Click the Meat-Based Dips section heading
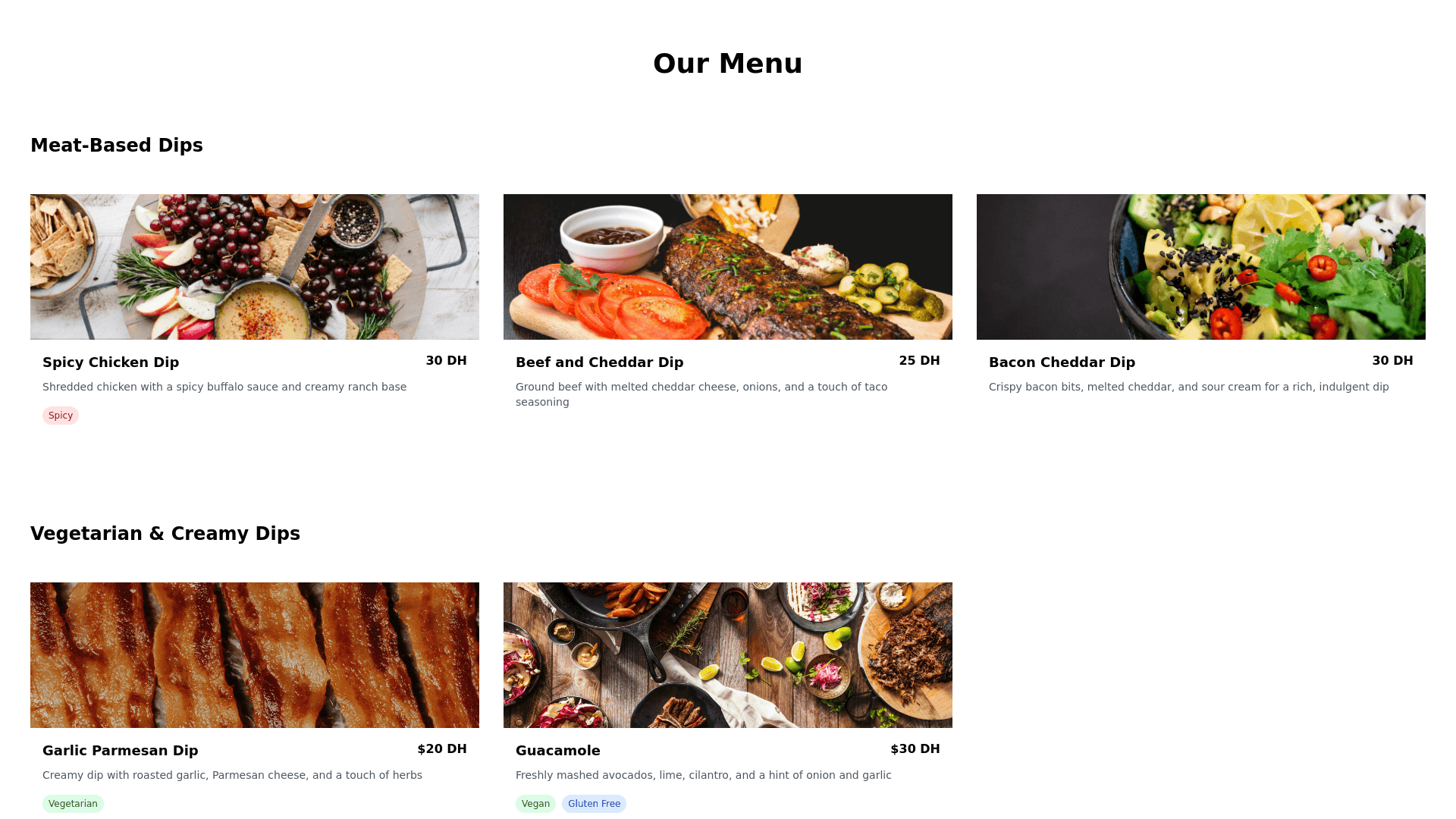The image size is (1456, 819). (117, 146)
